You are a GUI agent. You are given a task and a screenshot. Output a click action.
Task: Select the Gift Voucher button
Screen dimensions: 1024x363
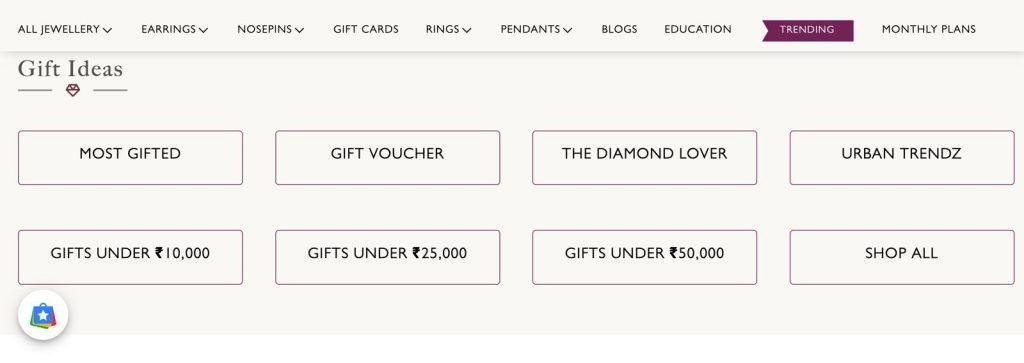coord(387,157)
